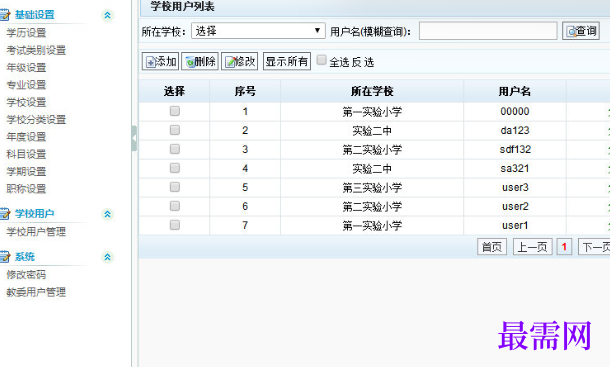Open 学校分类设置 in the sidebar
Screen dimensions: 610x367
pos(36,119)
